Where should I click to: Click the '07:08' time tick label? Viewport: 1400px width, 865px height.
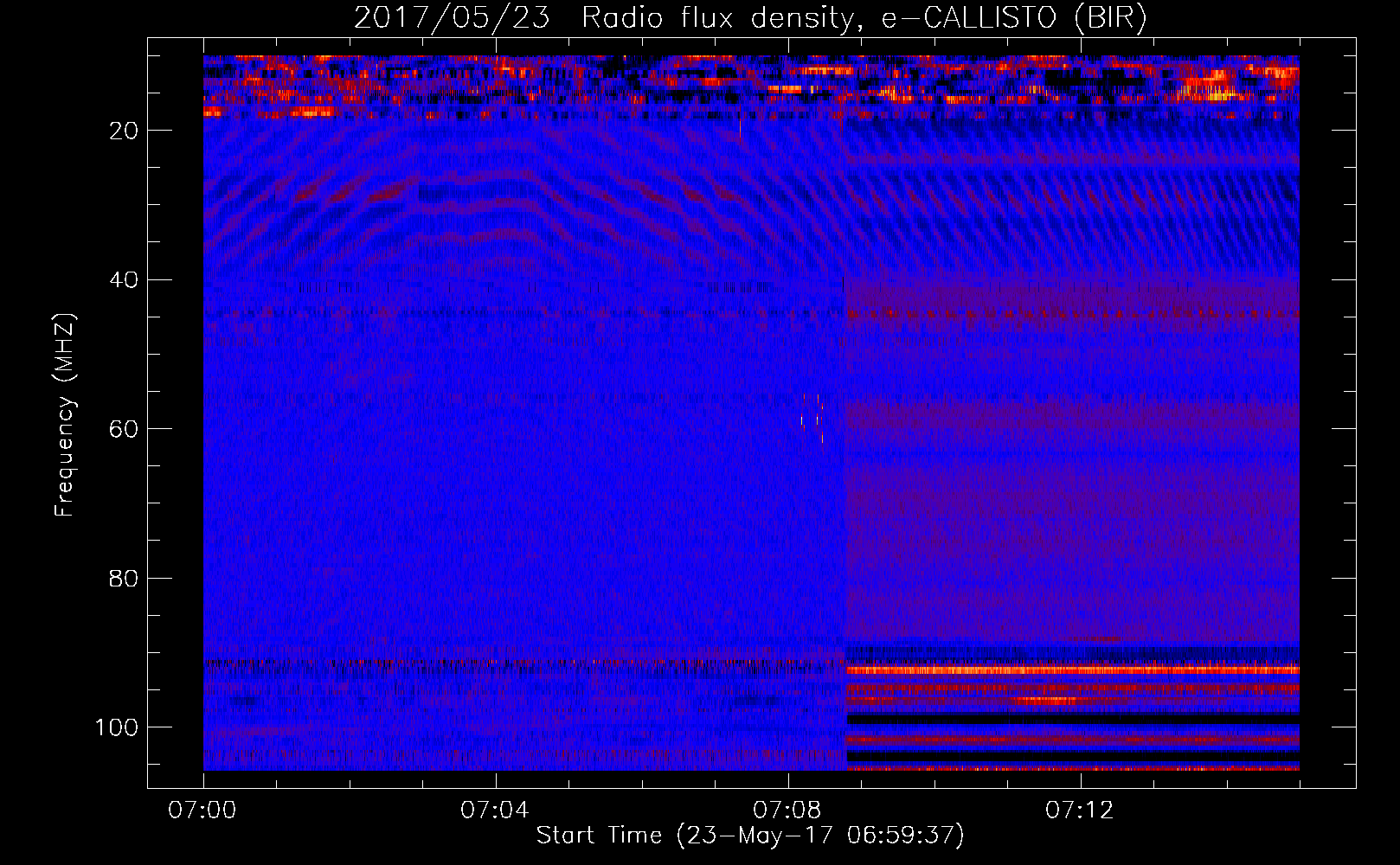[x=787, y=811]
